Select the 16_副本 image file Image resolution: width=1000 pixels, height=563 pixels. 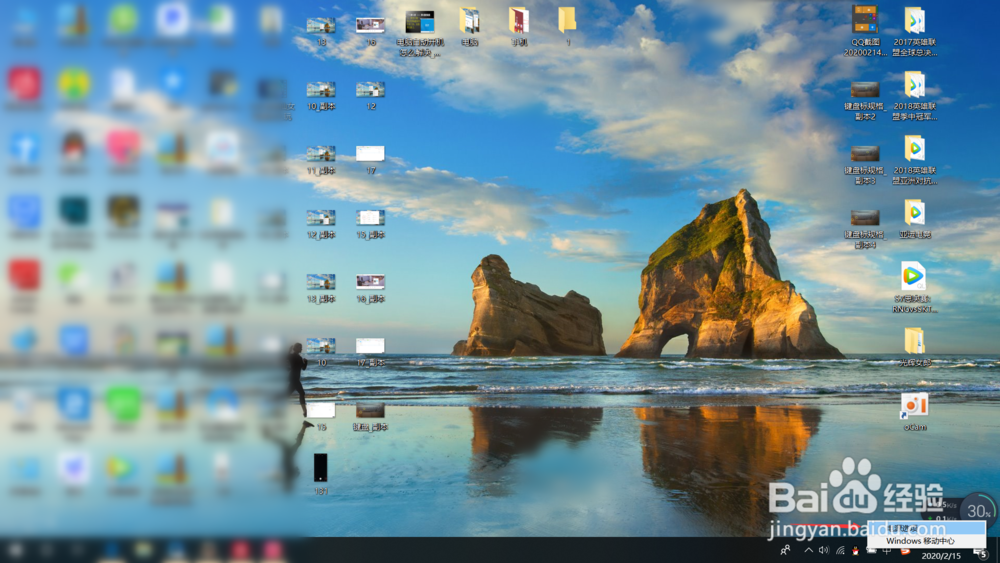371,288
